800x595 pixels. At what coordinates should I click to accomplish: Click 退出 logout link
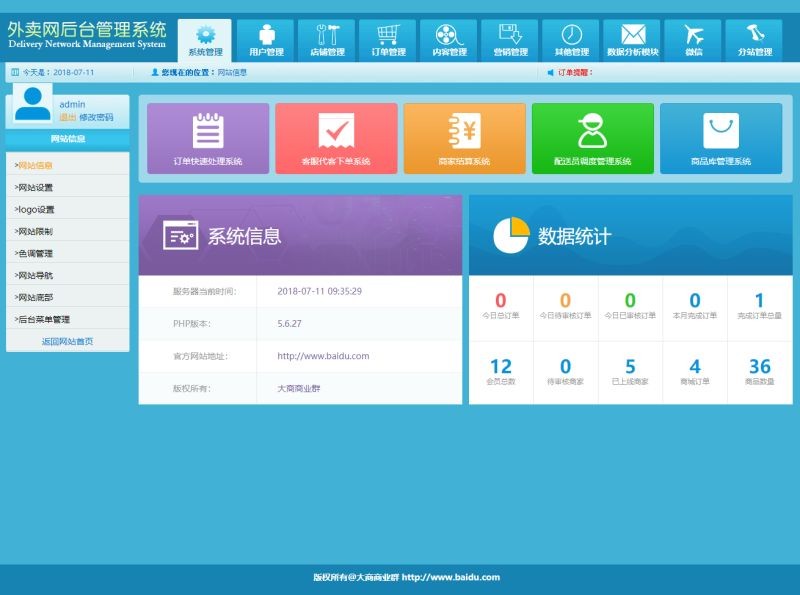[x=67, y=117]
